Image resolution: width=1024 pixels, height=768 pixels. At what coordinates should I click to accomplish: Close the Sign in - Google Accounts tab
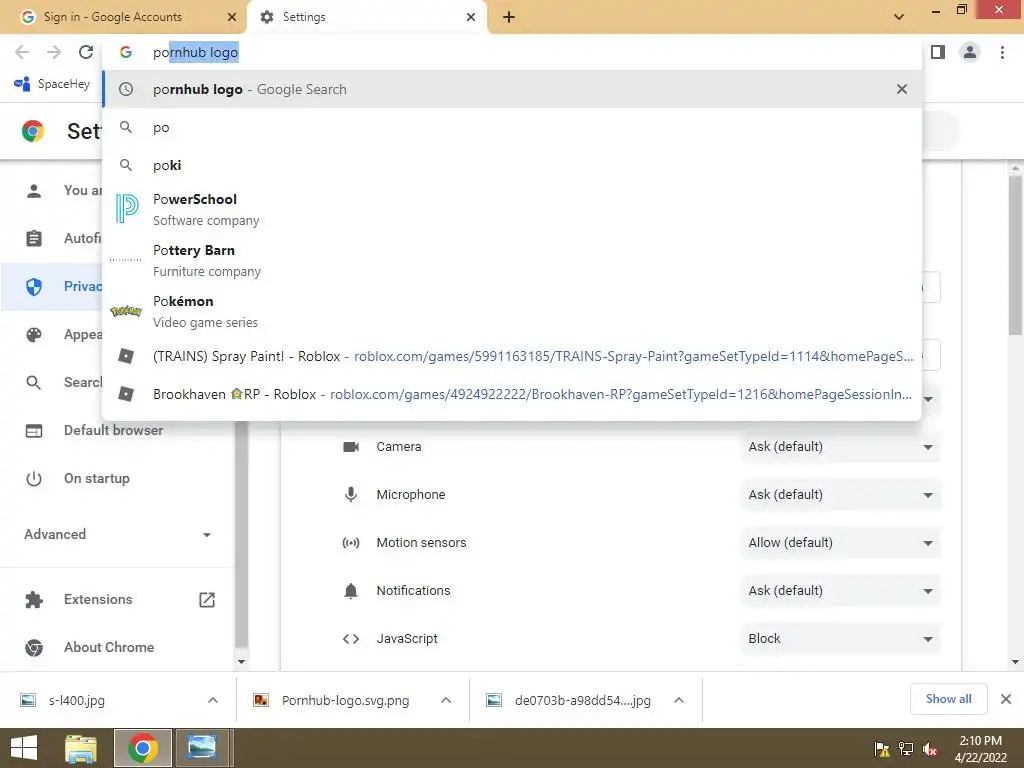(231, 17)
